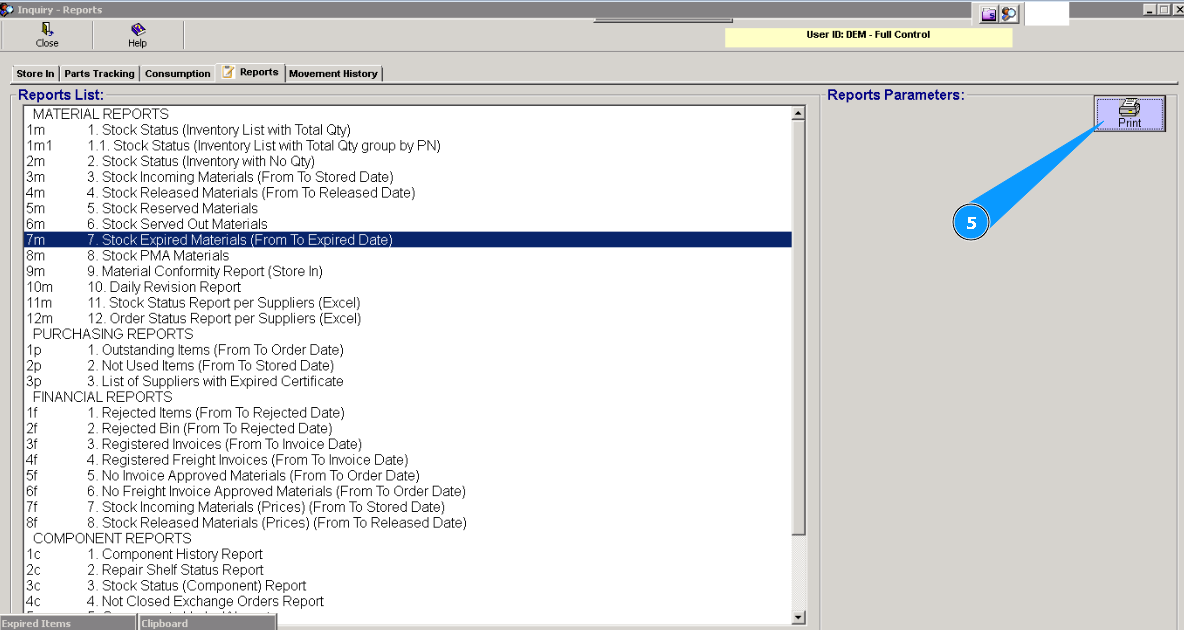Select Not Closed Exchange Orders Report
The height and width of the screenshot is (633, 1184).
(x=408, y=601)
